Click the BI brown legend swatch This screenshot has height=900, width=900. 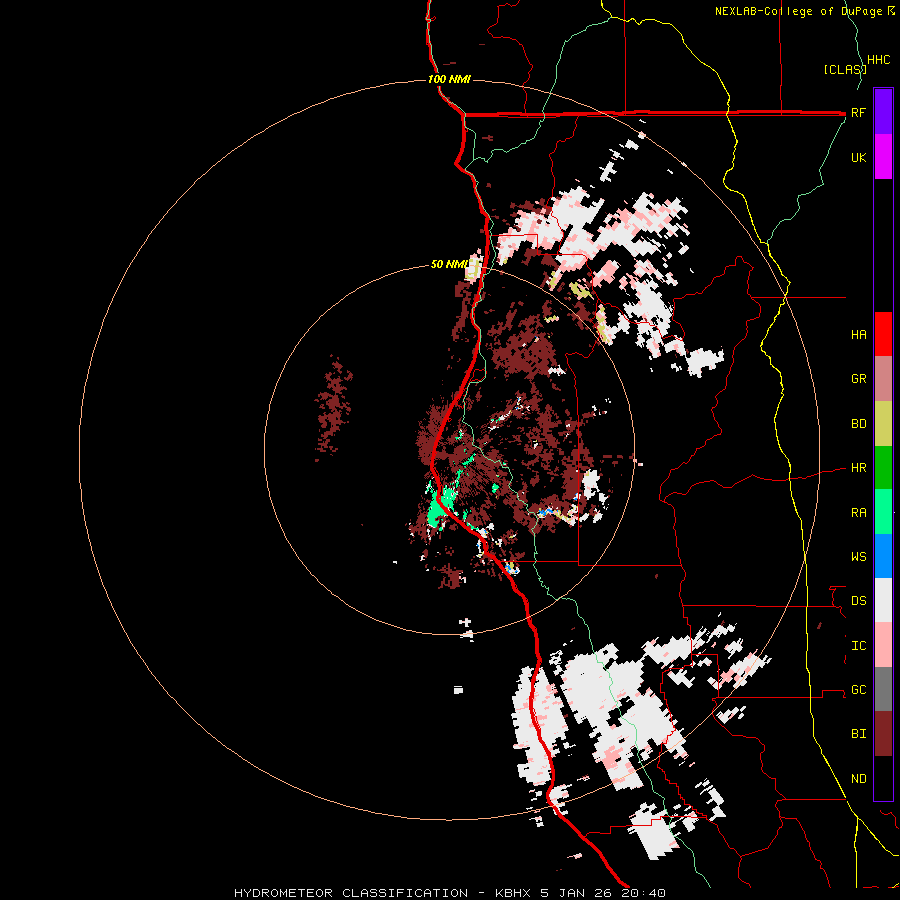coord(883,734)
